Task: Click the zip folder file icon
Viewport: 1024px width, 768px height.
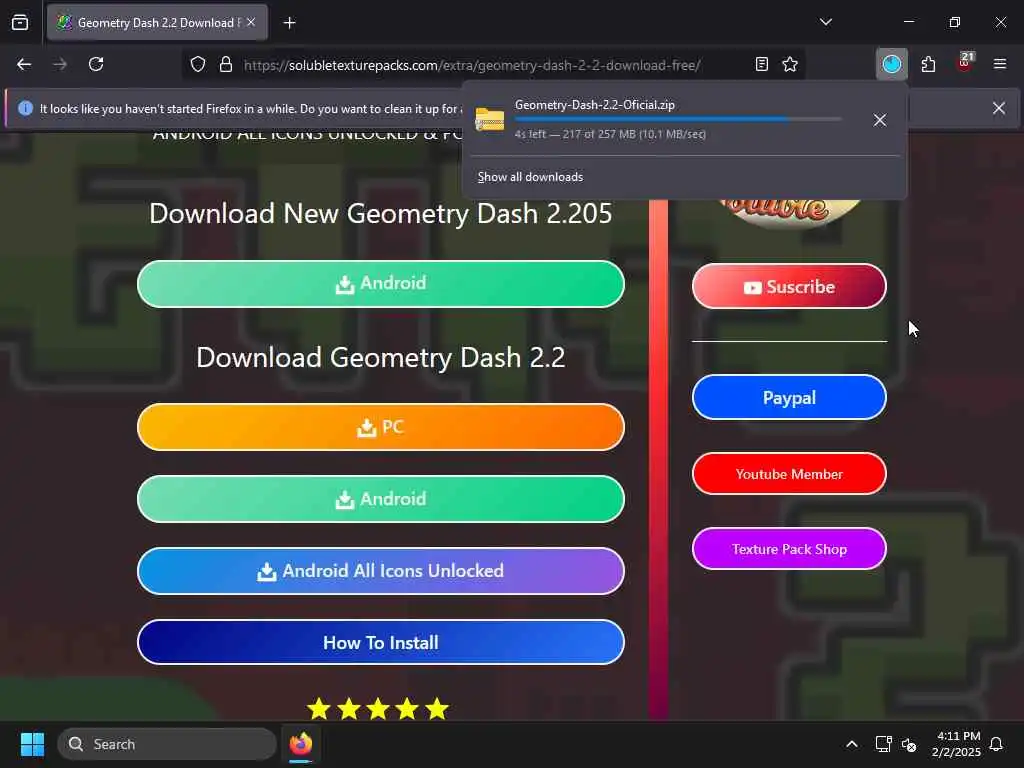Action: point(490,120)
